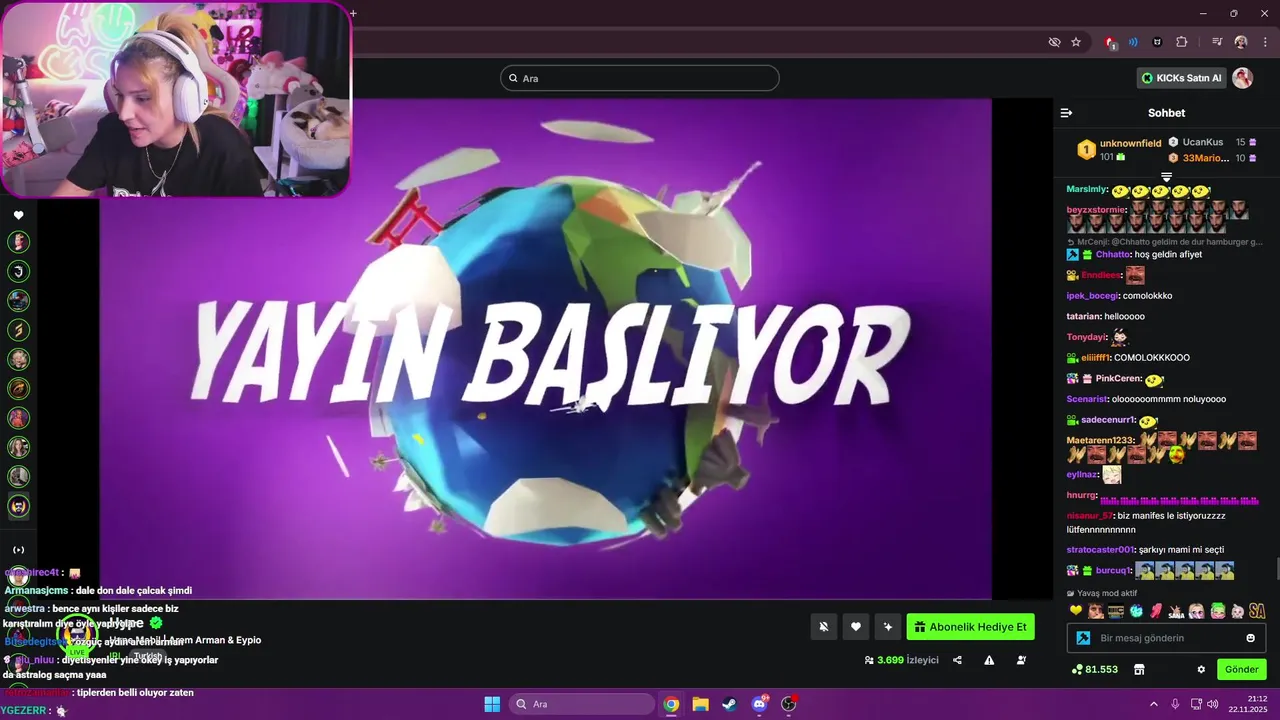The width and height of the screenshot is (1280, 720).
Task: Open File Explorer from the taskbar
Action: (x=700, y=704)
